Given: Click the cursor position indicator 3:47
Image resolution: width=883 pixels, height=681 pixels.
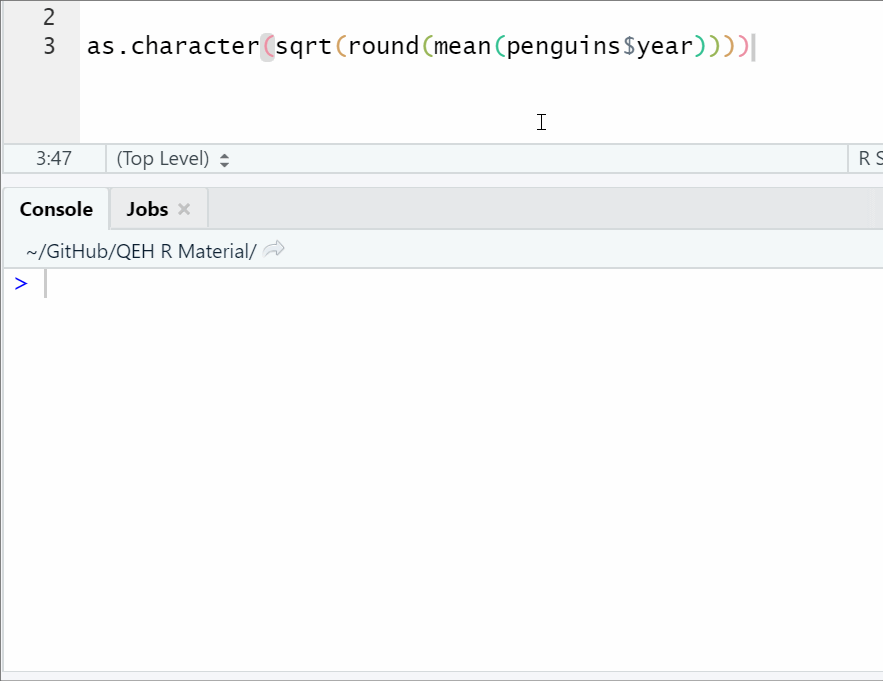Looking at the screenshot, I should [x=53, y=159].
